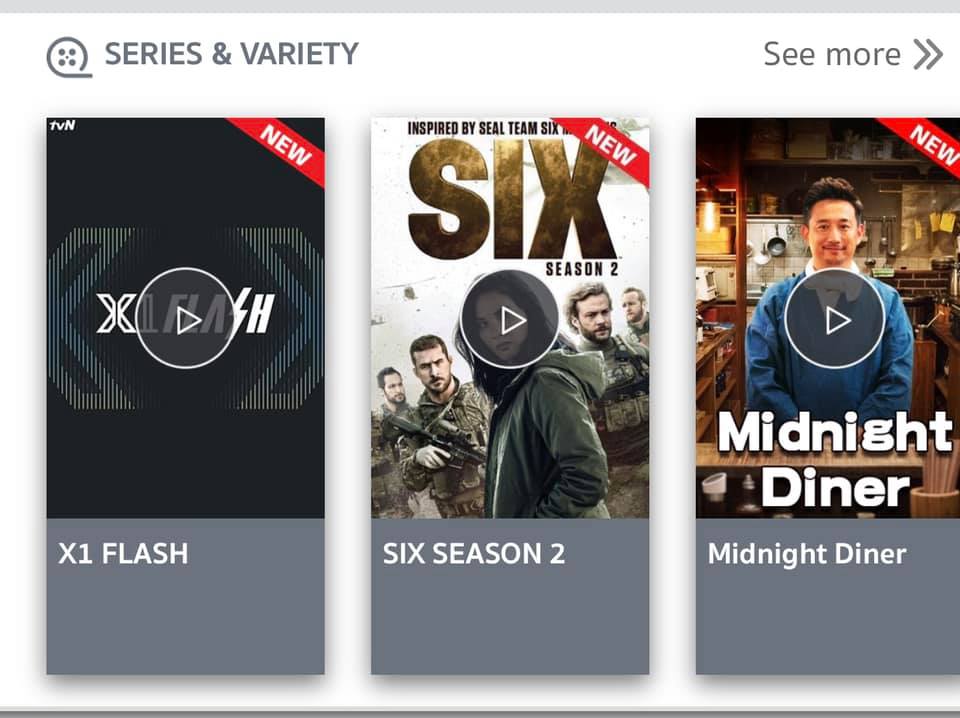Click the NEW ribbon on X1 FLASH
The image size is (960, 718).
281,147
